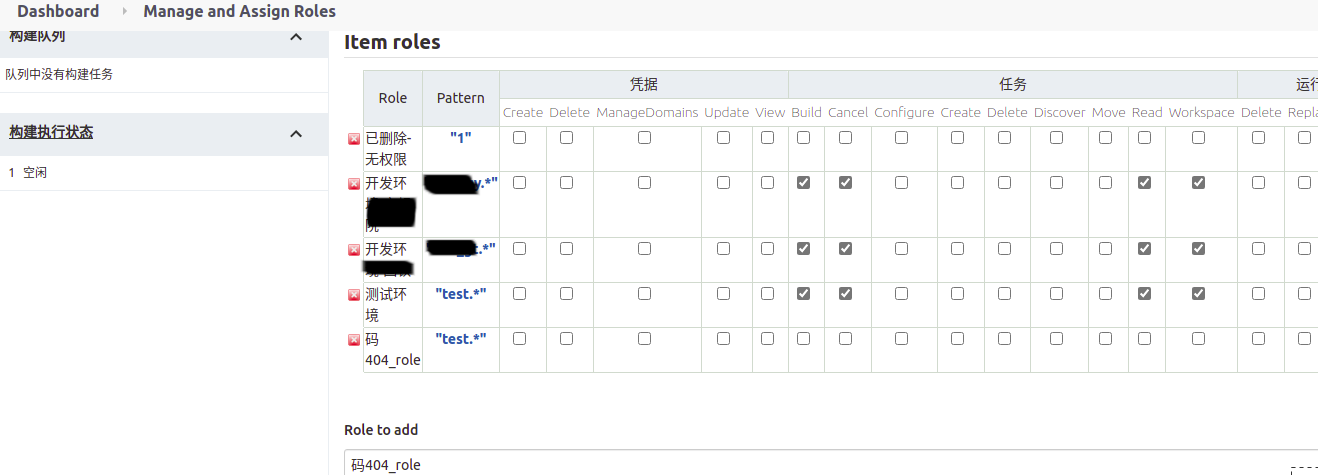Screen dimensions: 1318x475
Task: Collapse the 构建执行状态 panel
Action: point(295,133)
